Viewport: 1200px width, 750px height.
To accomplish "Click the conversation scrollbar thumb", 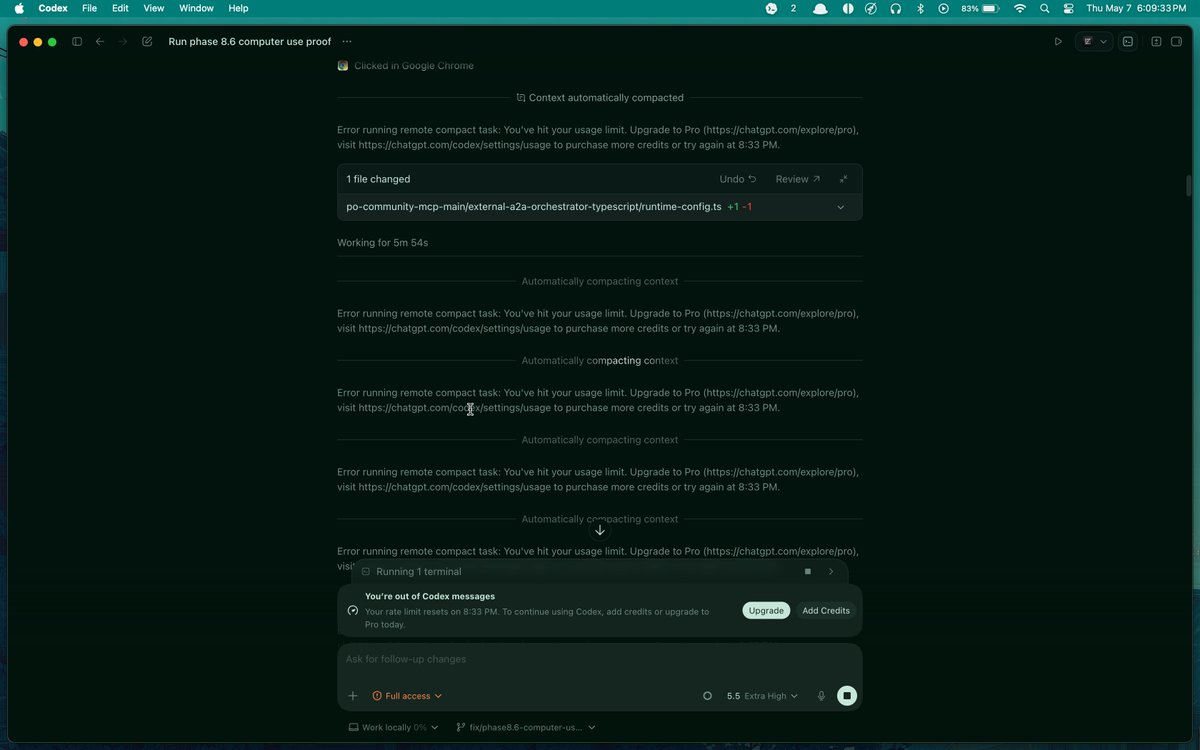I will pyautogui.click(x=1188, y=186).
